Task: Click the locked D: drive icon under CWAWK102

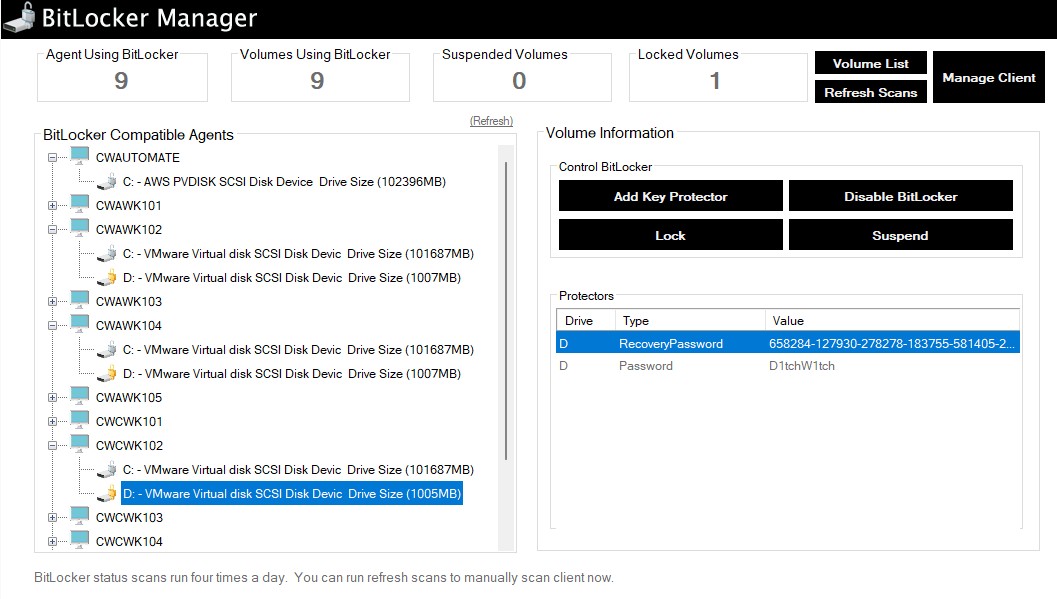Action: click(106, 278)
